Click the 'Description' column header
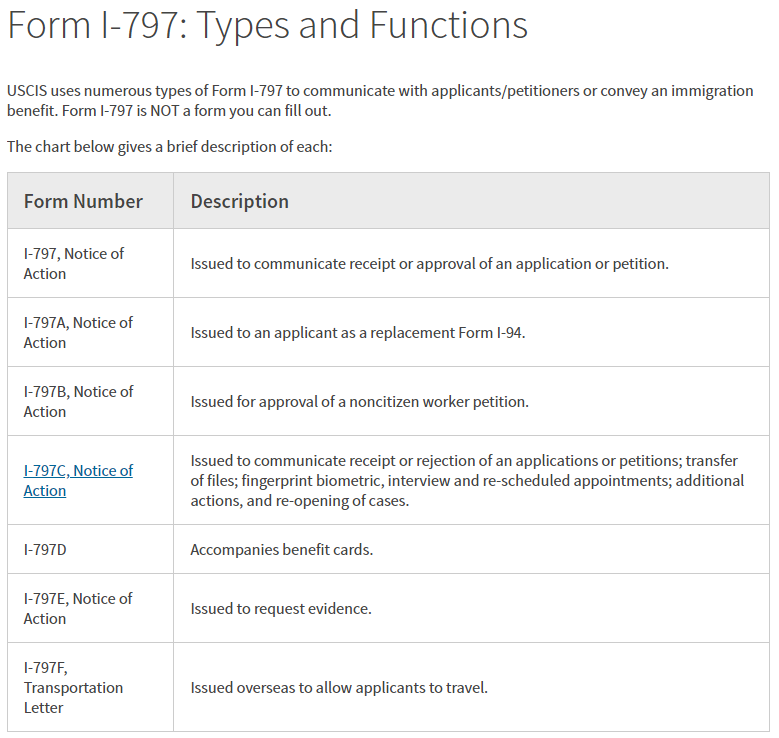 (240, 201)
